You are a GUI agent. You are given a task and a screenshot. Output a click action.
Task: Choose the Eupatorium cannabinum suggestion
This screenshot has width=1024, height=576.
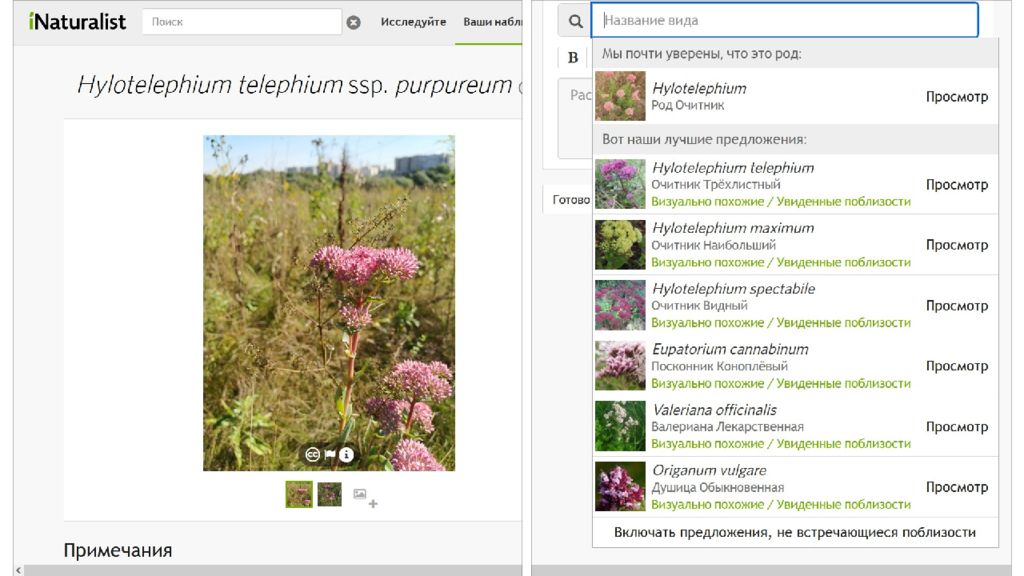pyautogui.click(x=796, y=366)
